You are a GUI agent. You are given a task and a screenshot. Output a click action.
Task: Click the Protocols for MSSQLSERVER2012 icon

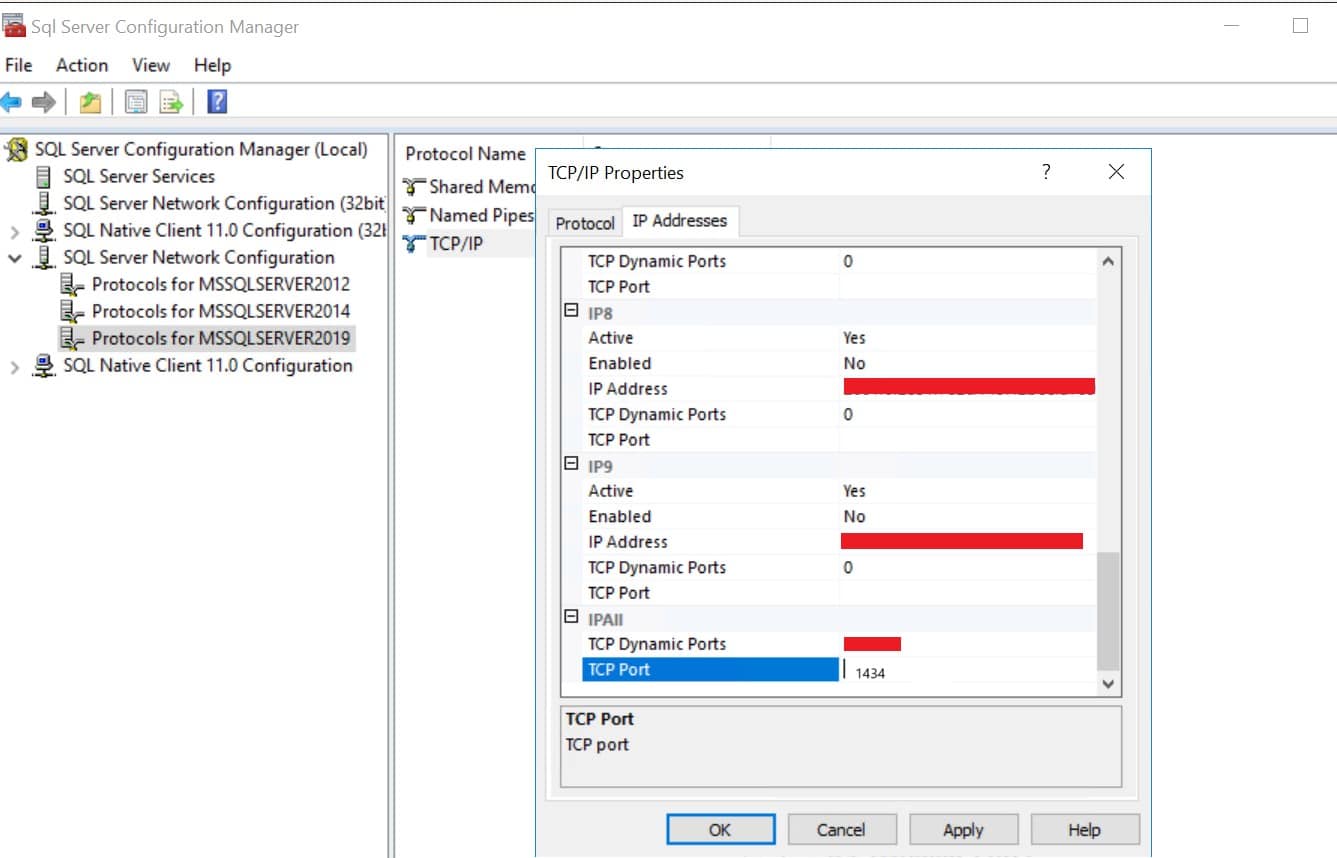(72, 285)
